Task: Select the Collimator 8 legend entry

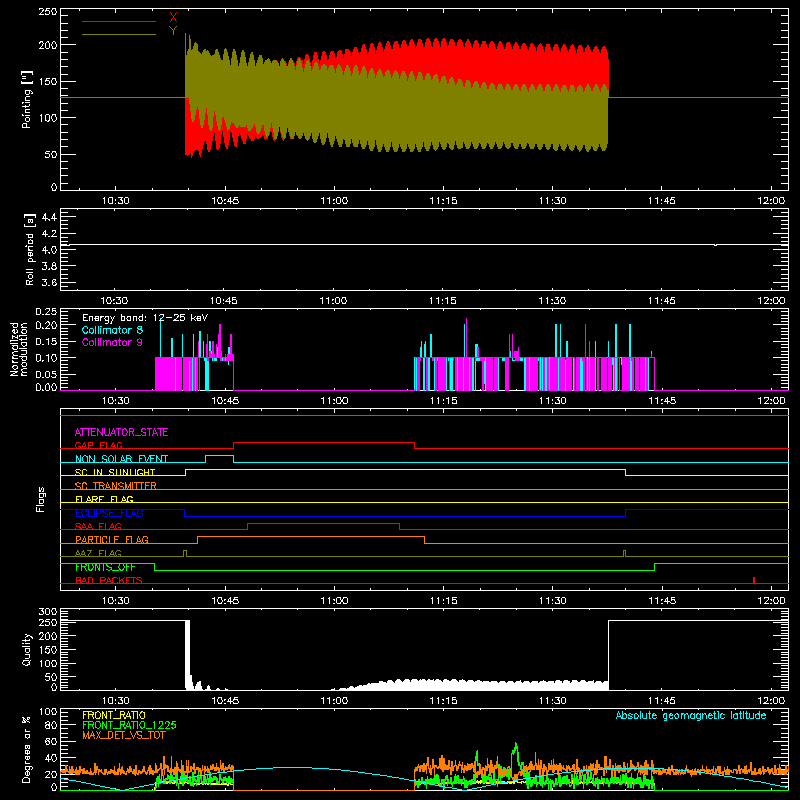Action: [112, 330]
